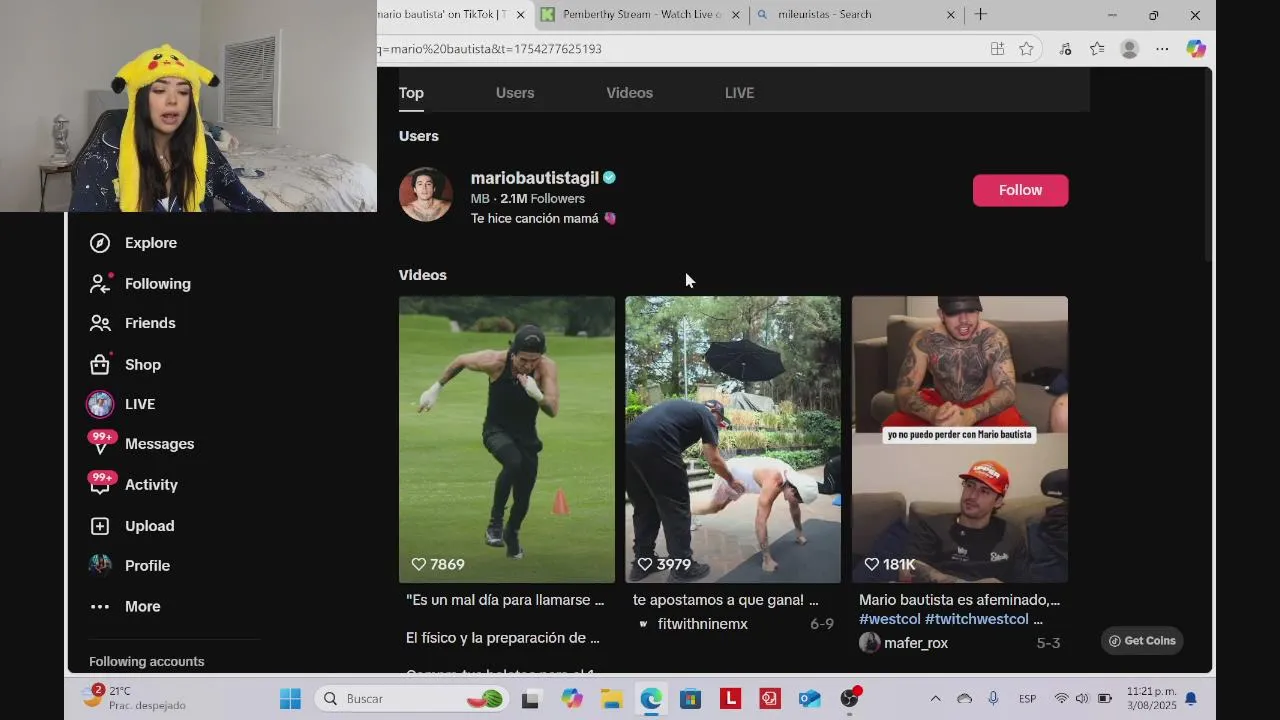Image resolution: width=1280 pixels, height=720 pixels.
Task: Click the Get Coins button
Action: click(1142, 641)
